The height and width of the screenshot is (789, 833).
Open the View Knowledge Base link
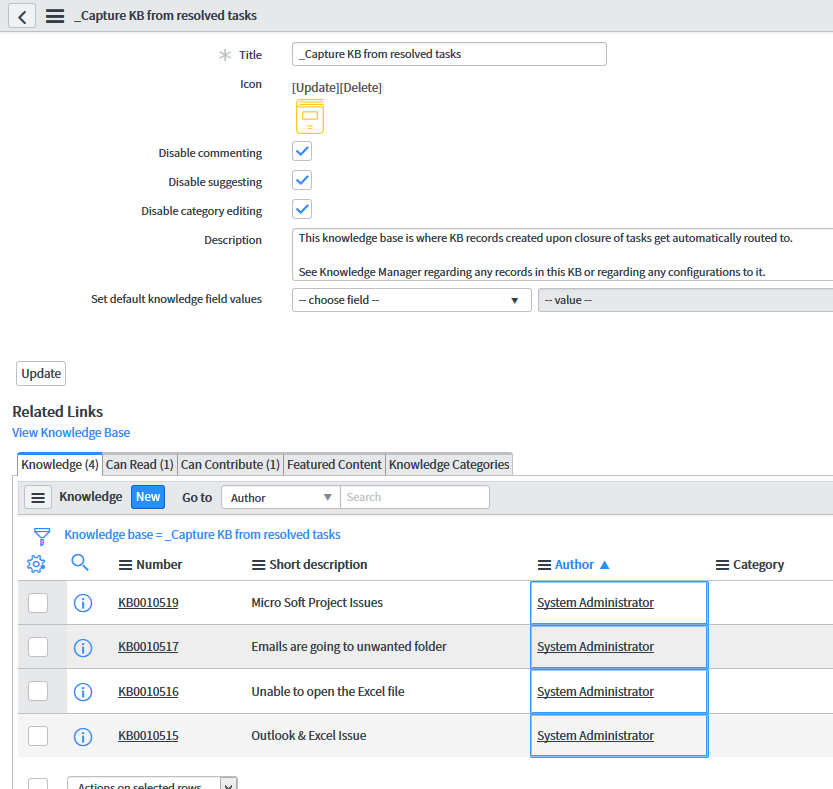click(71, 433)
